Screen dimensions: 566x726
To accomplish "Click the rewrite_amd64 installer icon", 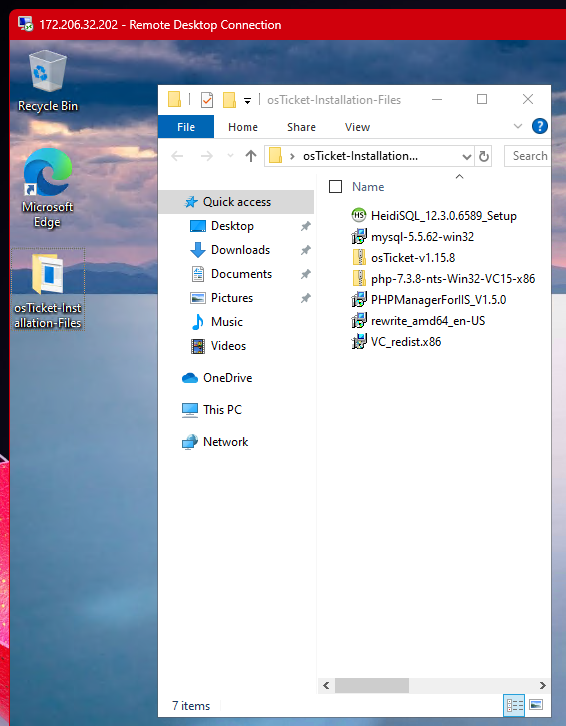I will 359,321.
